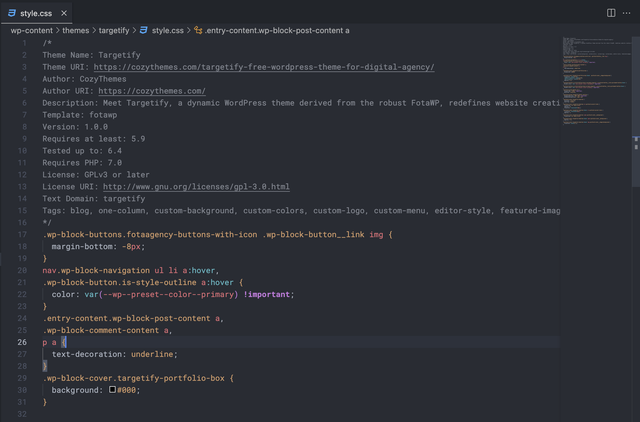Screen dimensions: 640x422
Task: Expand breadcrumb chevron after themes
Action: point(94,31)
